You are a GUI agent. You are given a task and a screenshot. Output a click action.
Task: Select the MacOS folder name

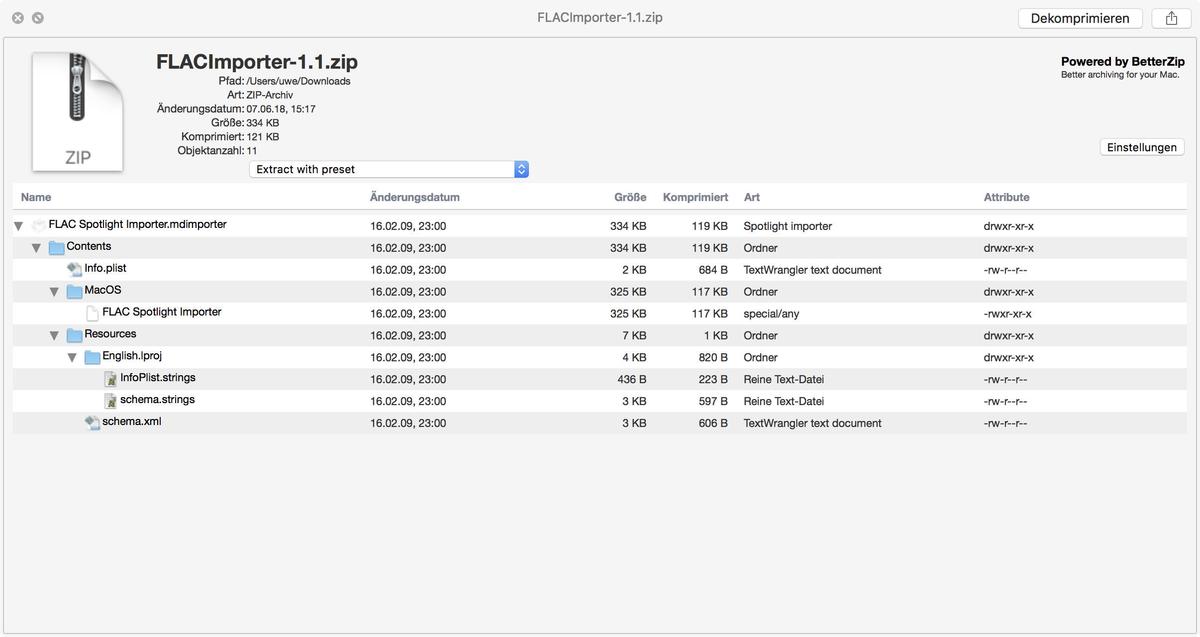click(103, 290)
